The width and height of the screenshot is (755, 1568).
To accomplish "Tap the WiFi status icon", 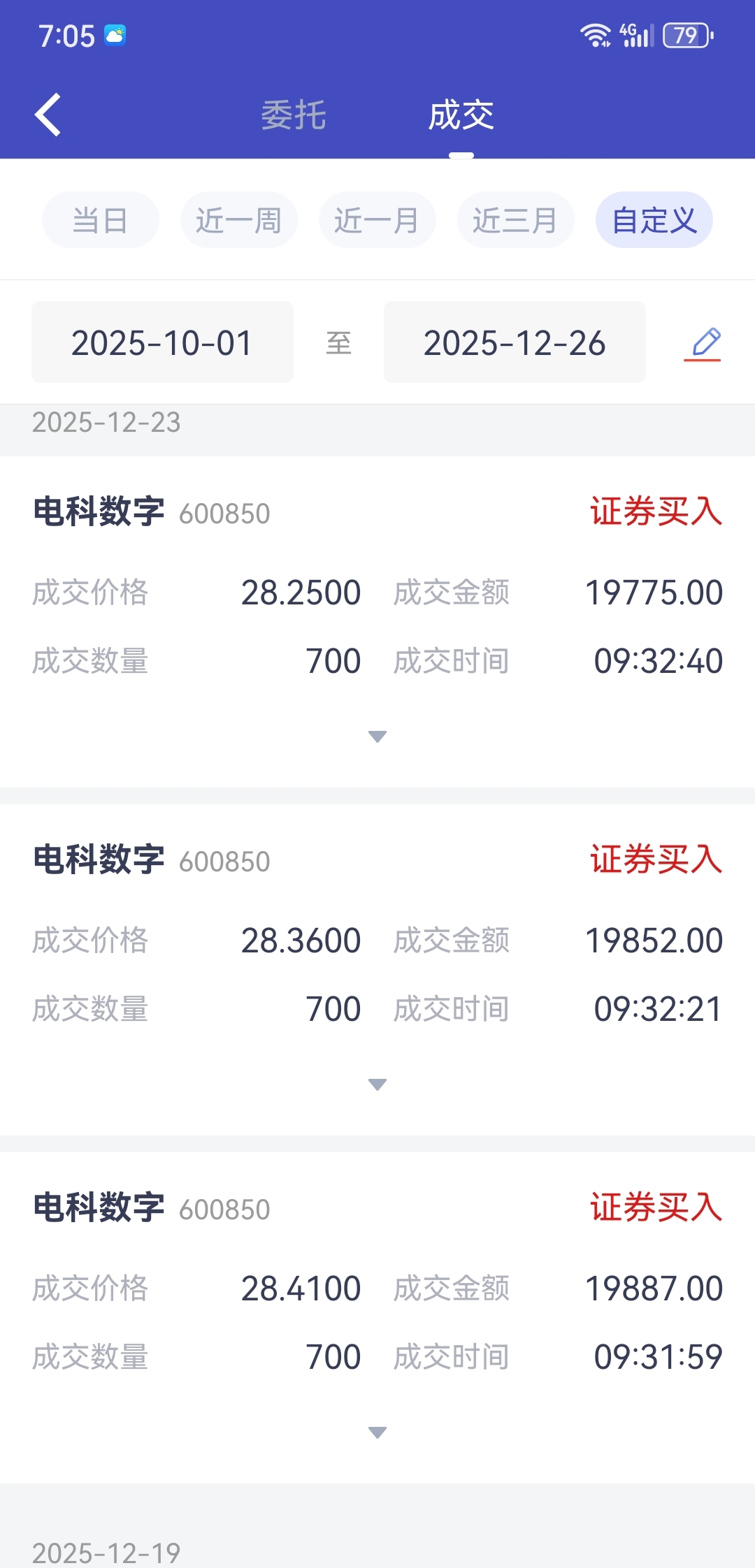I will [596, 35].
